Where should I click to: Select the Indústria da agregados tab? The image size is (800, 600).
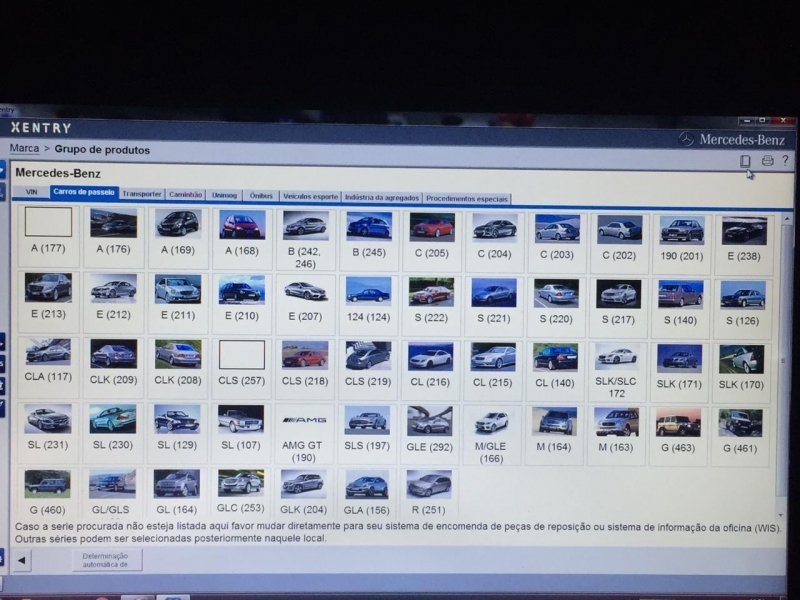pyautogui.click(x=382, y=198)
